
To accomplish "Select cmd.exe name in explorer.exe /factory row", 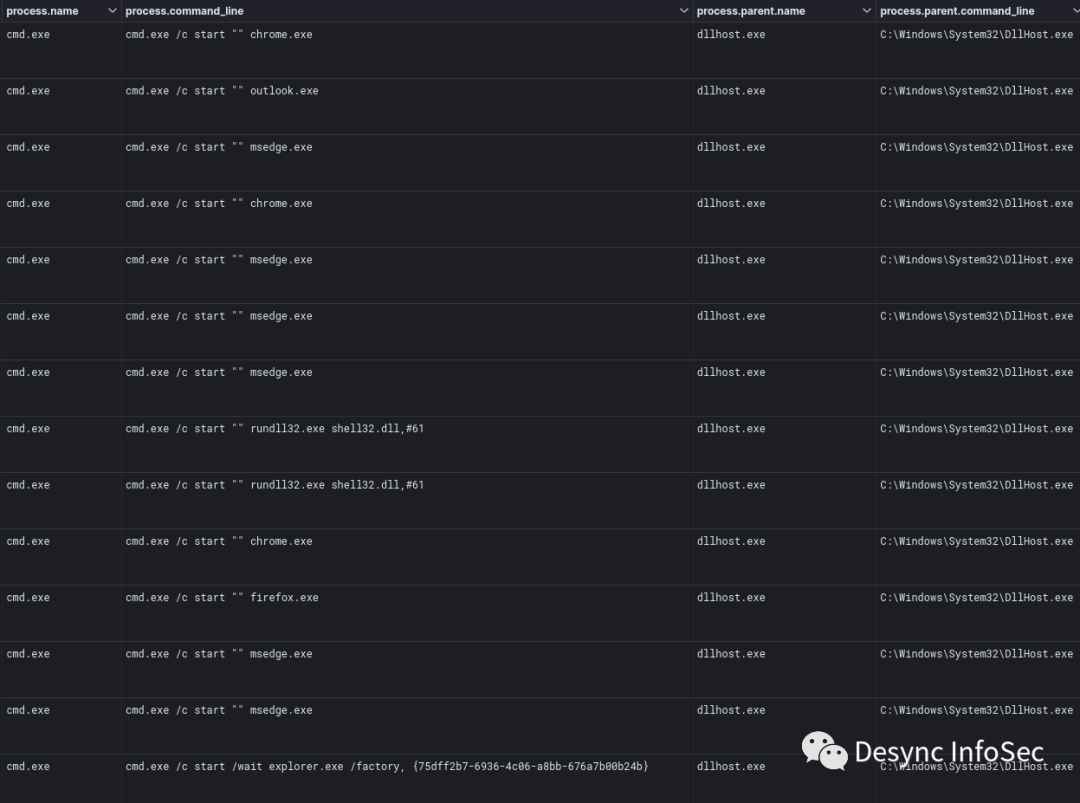I will [x=28, y=766].
